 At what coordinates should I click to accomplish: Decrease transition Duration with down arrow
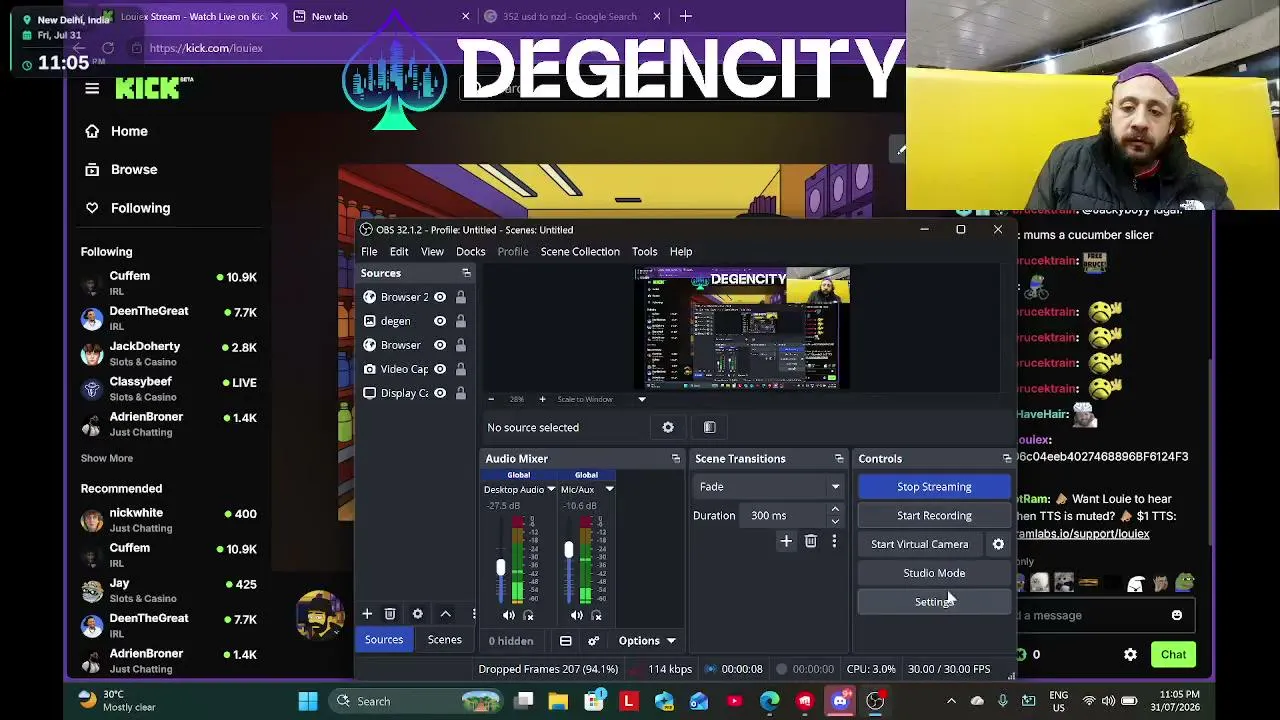(x=835, y=521)
